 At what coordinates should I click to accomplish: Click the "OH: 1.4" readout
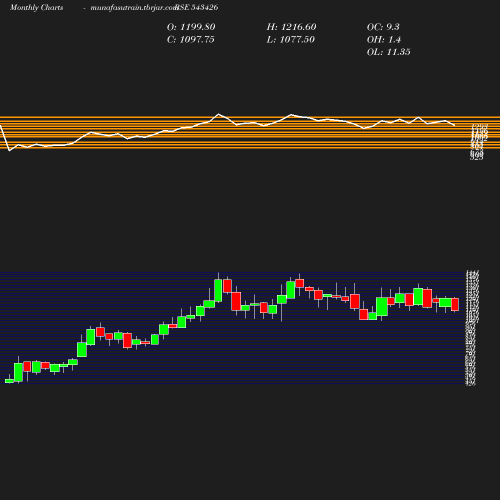384,40
